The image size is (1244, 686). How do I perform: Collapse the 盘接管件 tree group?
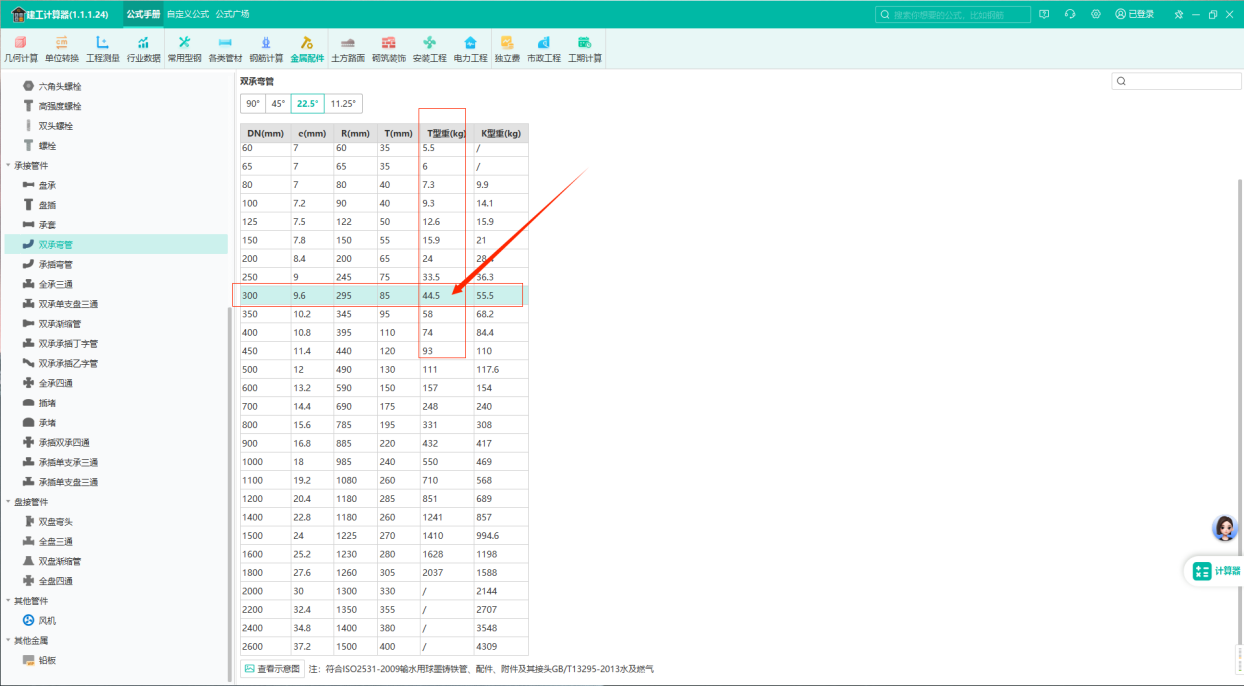point(9,502)
